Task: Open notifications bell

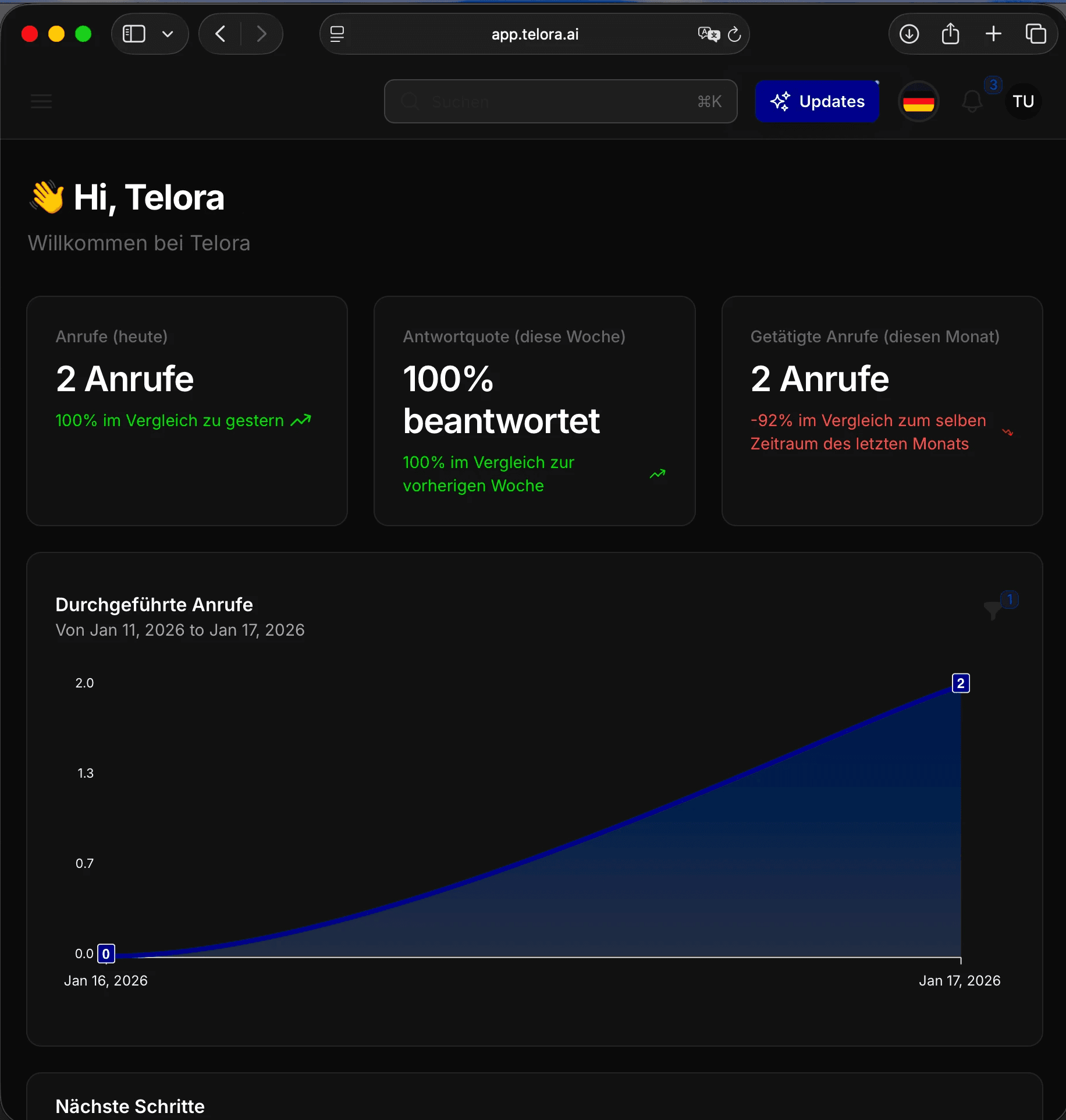Action: click(x=972, y=101)
